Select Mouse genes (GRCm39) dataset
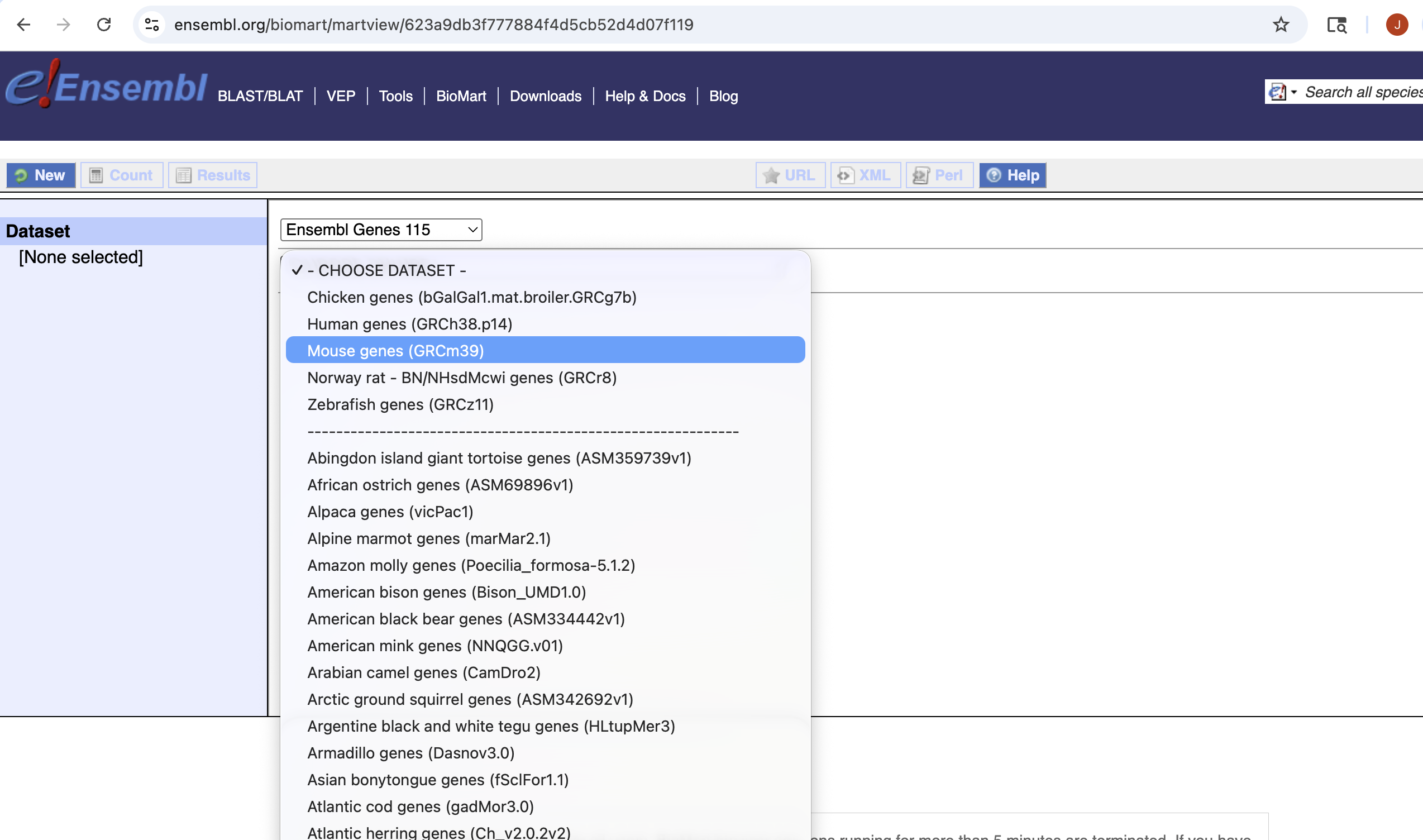1423x840 pixels. (x=395, y=350)
